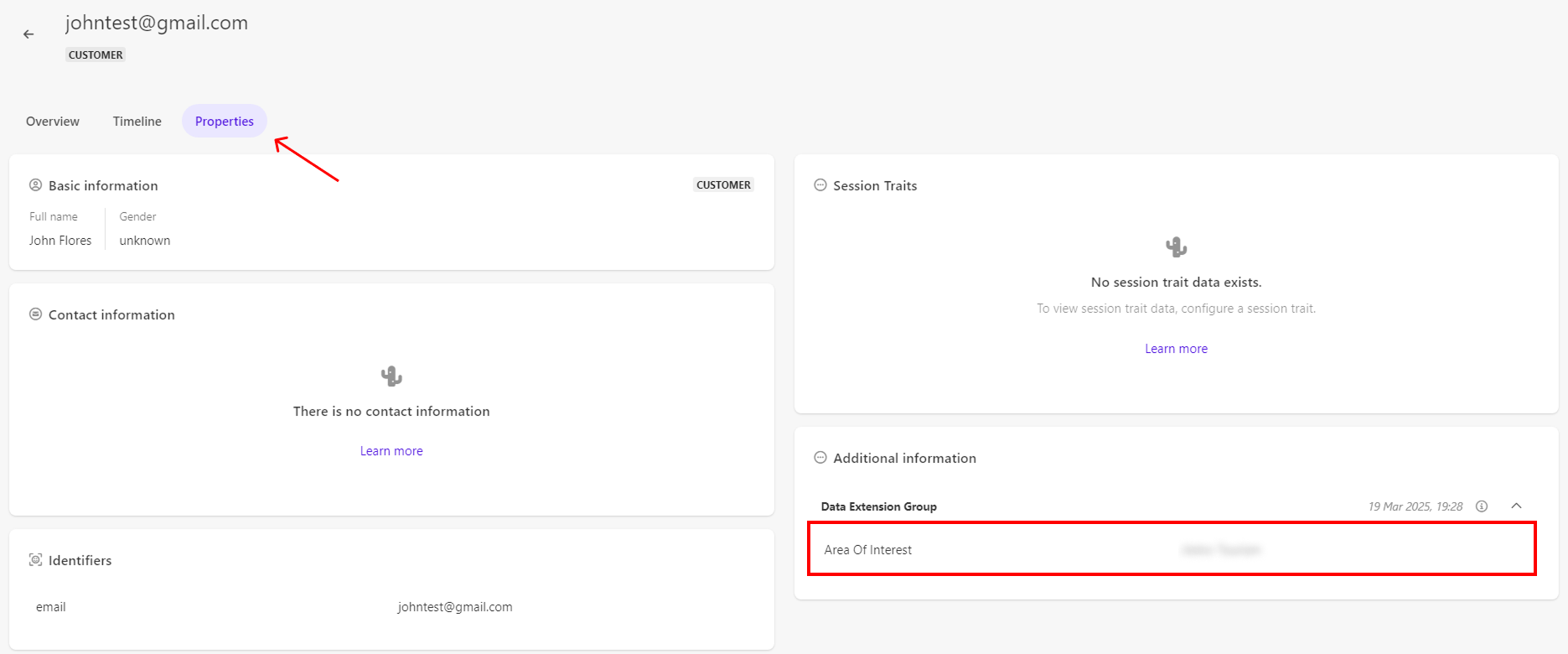Click the CUSTOMER badge in Basic information card

pyautogui.click(x=723, y=185)
